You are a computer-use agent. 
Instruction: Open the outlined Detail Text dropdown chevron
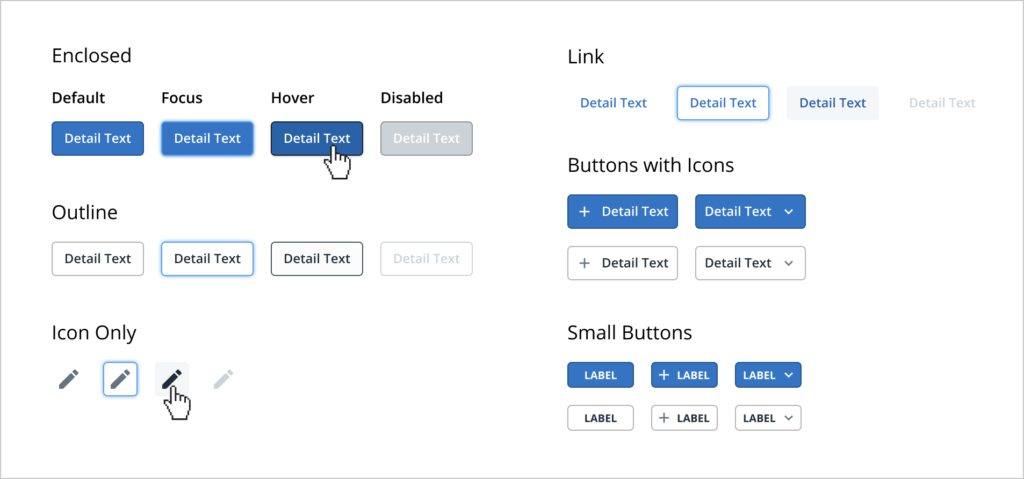click(x=789, y=263)
